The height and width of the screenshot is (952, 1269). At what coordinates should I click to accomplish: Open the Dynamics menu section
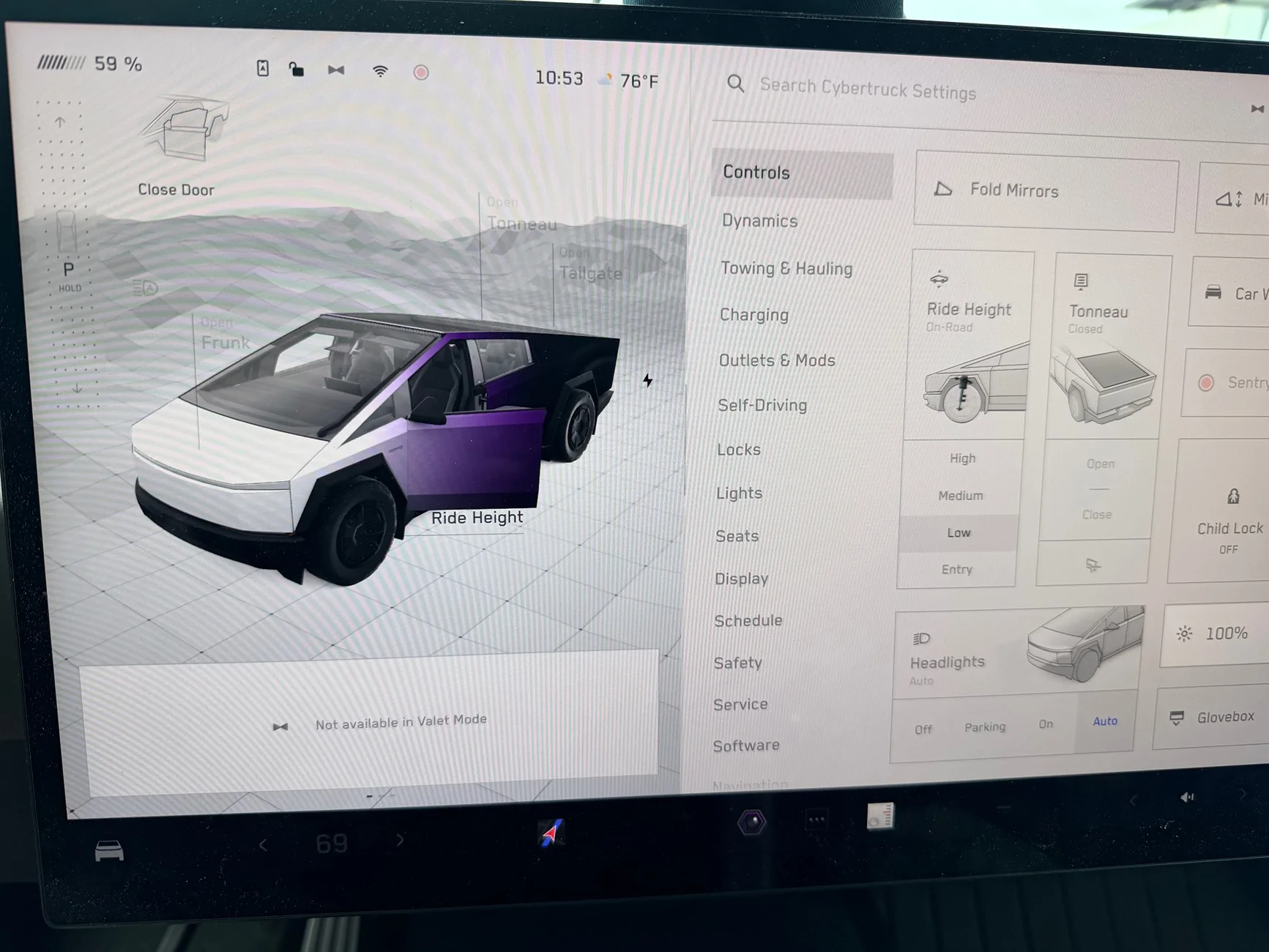click(x=759, y=220)
